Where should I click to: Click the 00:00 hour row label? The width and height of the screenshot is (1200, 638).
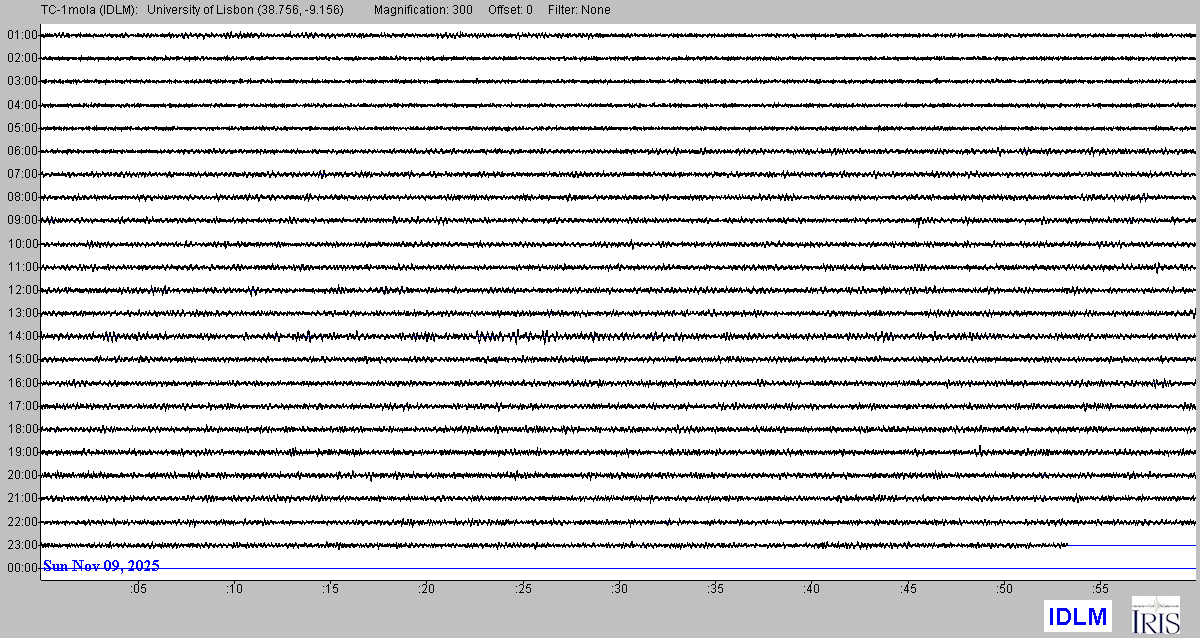[22, 568]
